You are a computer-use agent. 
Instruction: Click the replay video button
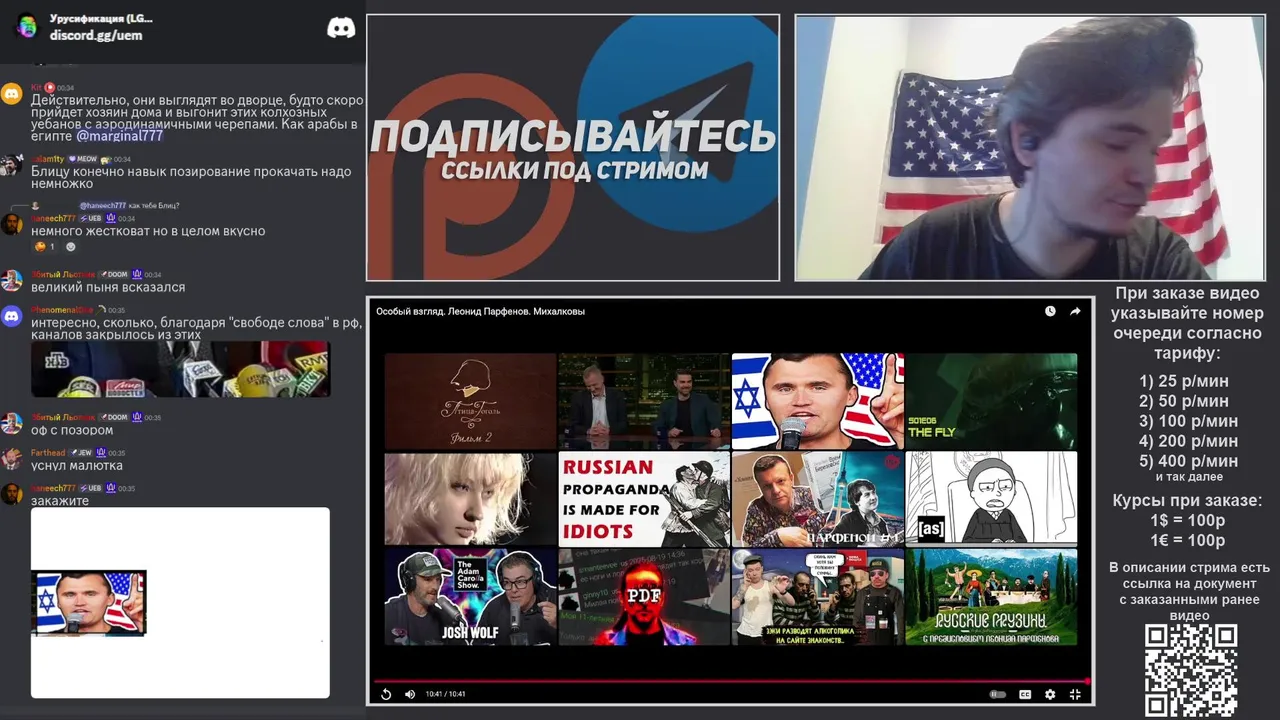tap(386, 694)
